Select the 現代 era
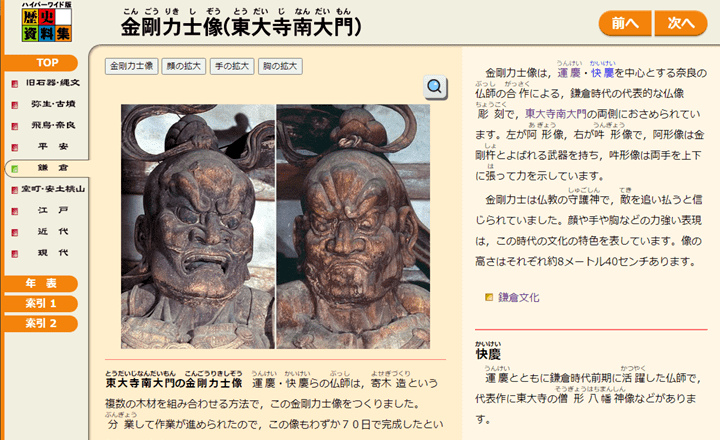Screen dimensions: 720x440 (53, 252)
